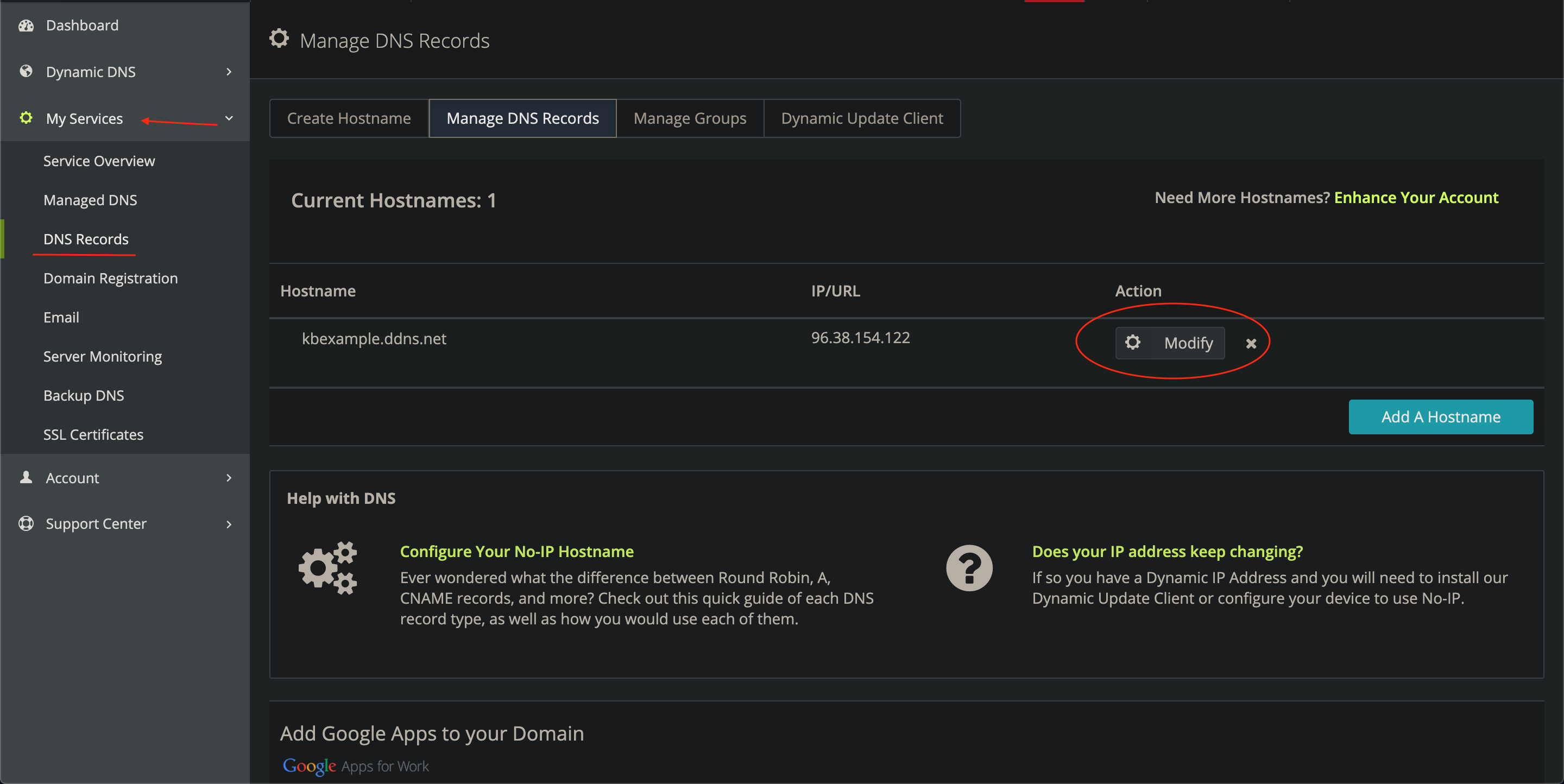Click the My Services green gear icon
Screen dimensions: 1564x784
[x=26, y=118]
